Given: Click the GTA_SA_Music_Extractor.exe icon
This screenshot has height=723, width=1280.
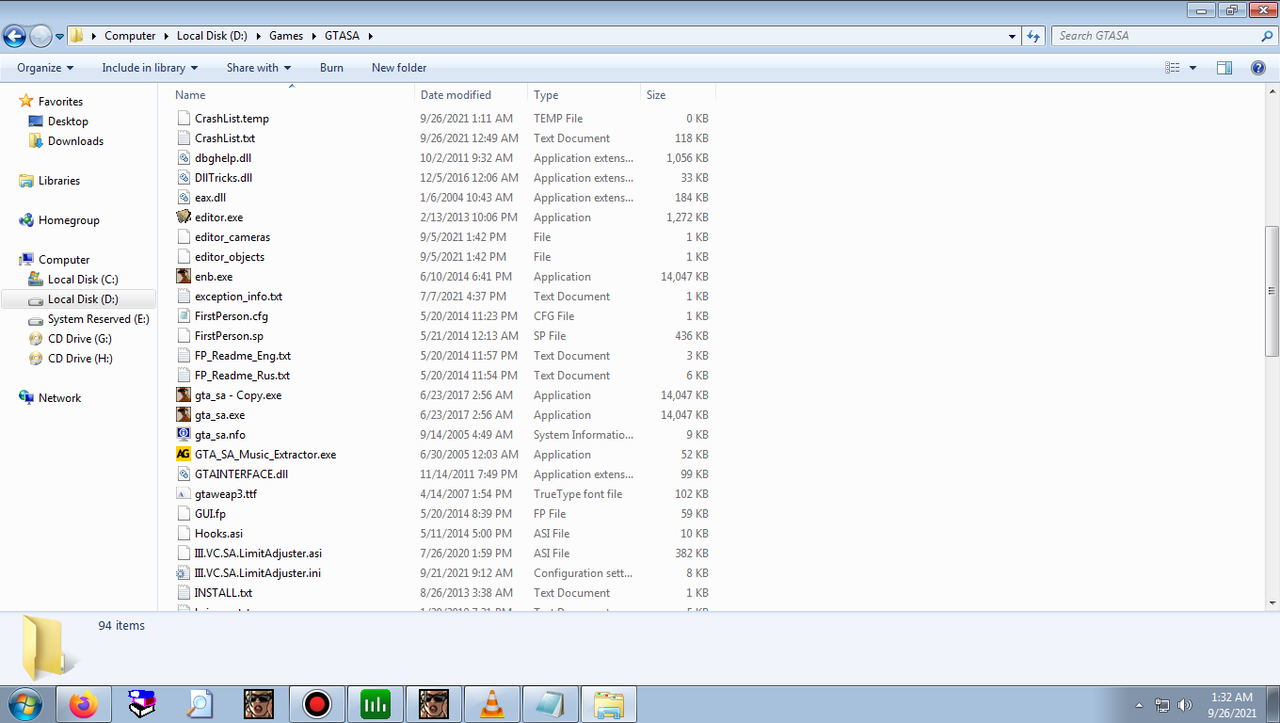Looking at the screenshot, I should coord(183,454).
